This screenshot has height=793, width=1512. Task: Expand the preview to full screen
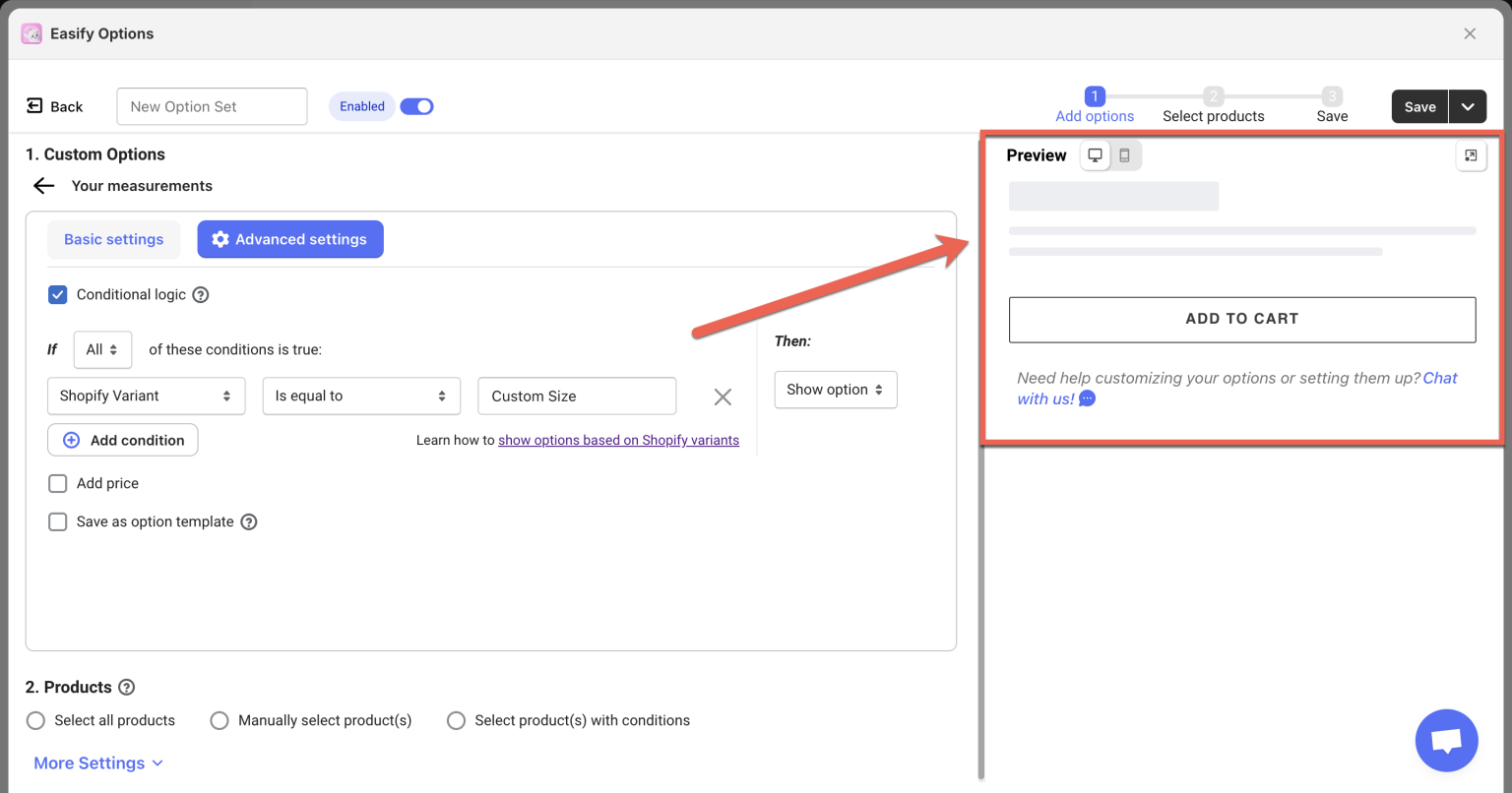1472,155
